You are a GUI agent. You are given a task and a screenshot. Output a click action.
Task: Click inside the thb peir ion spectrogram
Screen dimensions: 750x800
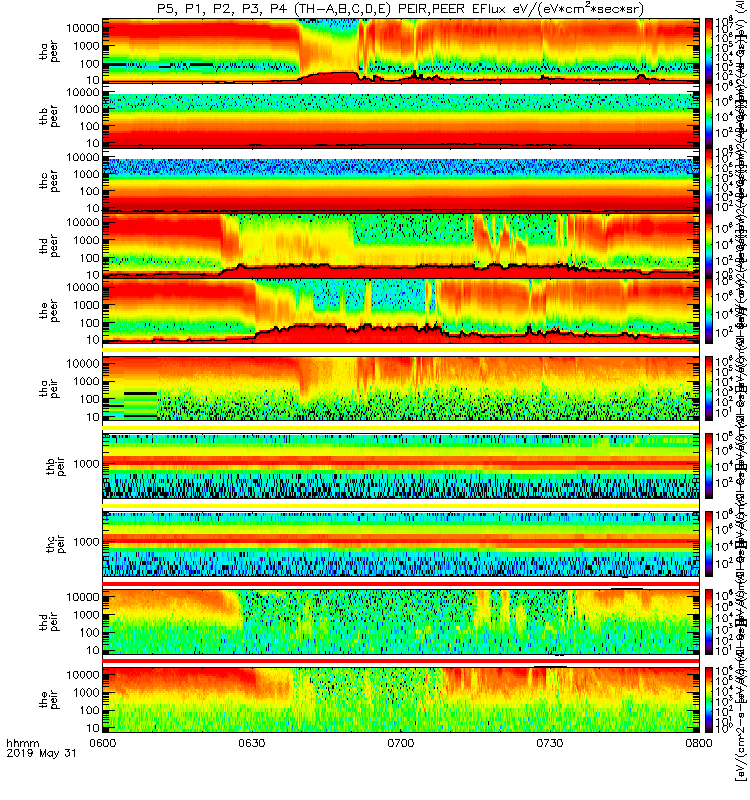pyautogui.click(x=401, y=466)
